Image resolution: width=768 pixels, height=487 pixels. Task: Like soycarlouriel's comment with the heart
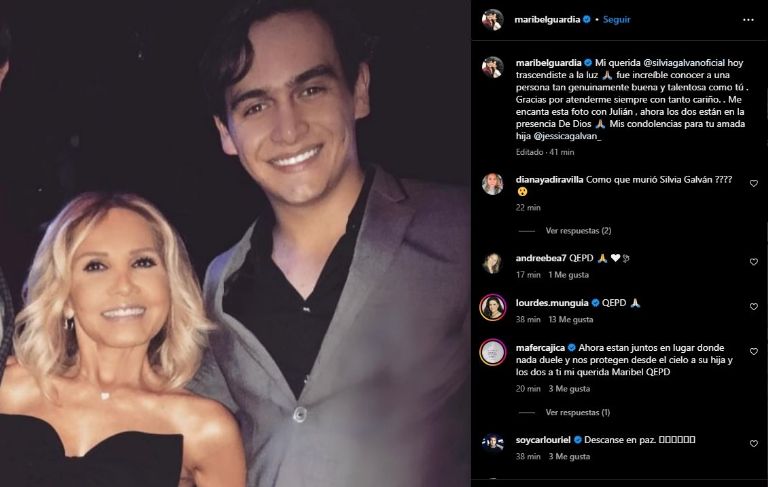point(752,443)
